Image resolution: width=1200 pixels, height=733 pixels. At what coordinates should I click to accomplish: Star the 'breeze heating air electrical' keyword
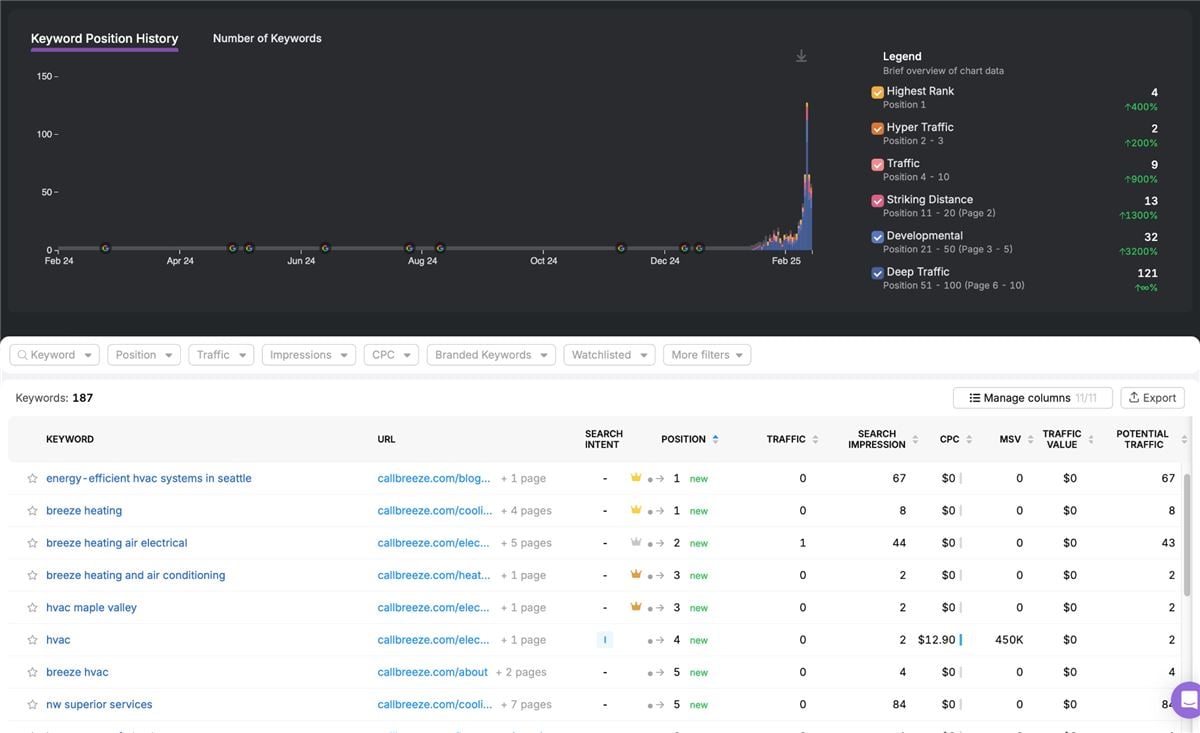32,543
